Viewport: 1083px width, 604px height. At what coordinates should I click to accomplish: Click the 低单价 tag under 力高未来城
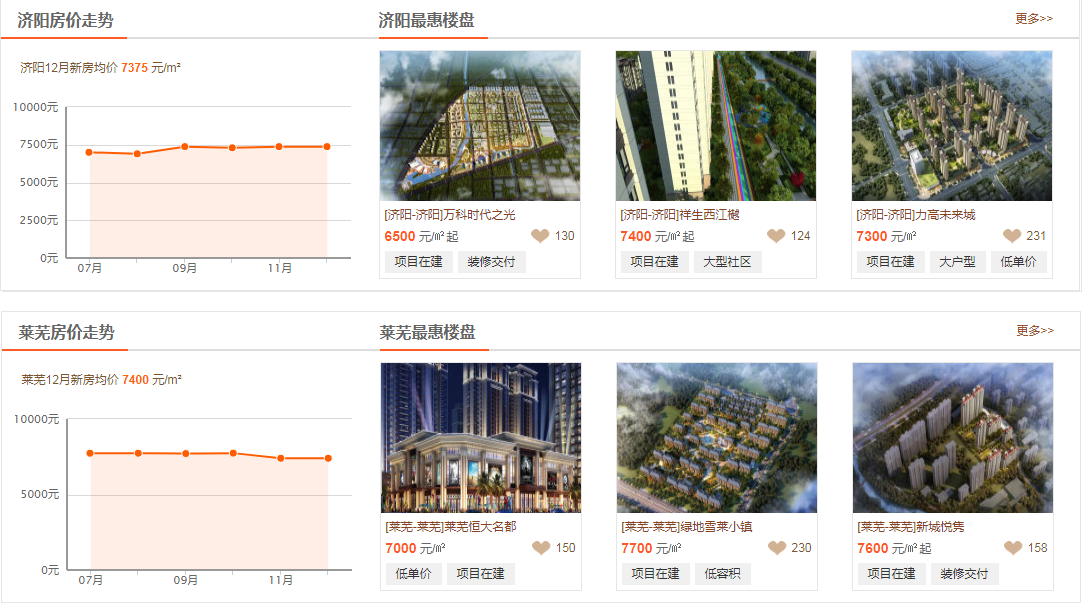point(1019,261)
